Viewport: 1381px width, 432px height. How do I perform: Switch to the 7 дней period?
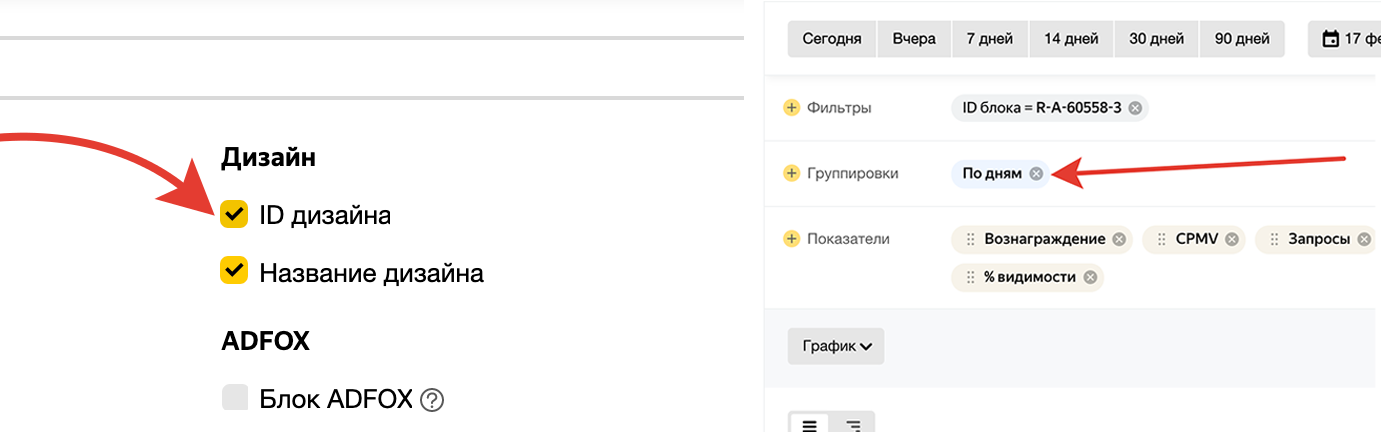point(990,39)
